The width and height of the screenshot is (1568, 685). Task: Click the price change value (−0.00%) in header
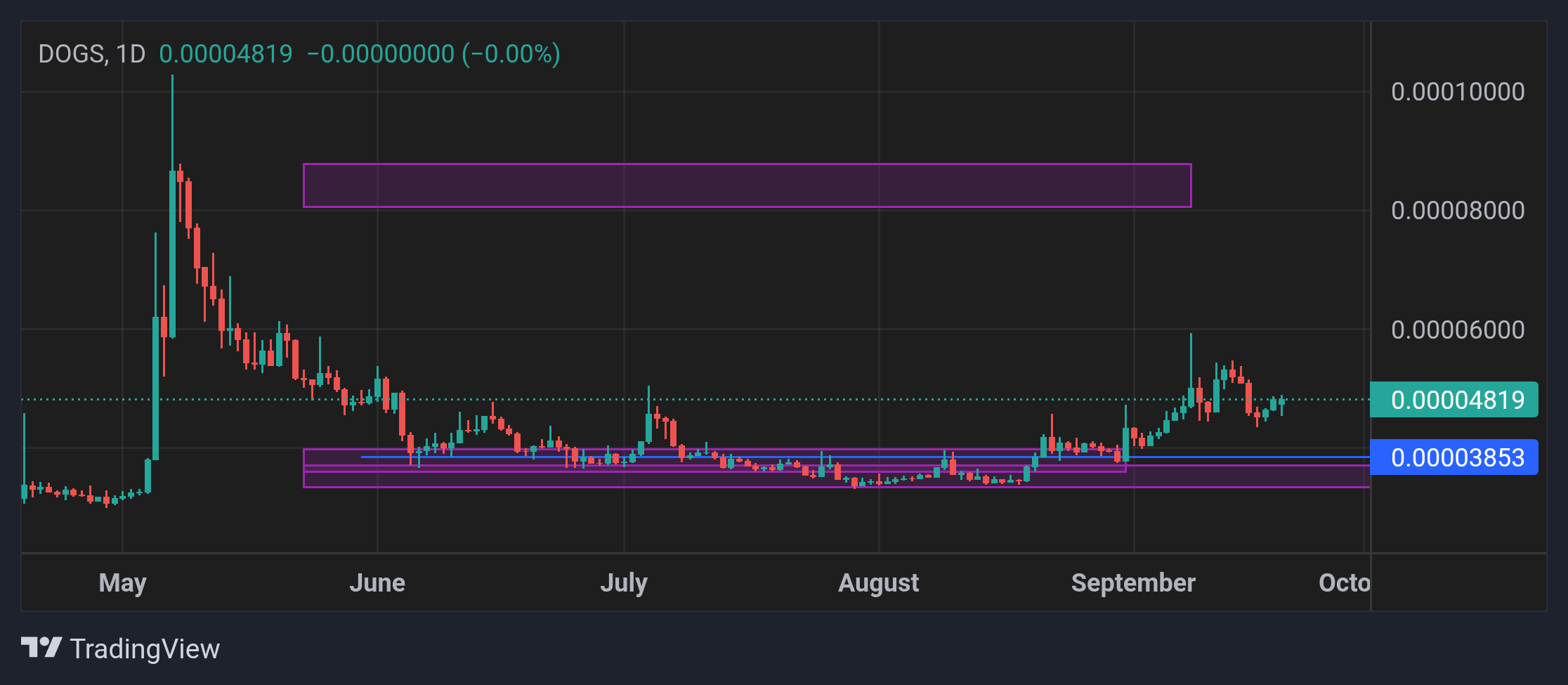point(511,54)
